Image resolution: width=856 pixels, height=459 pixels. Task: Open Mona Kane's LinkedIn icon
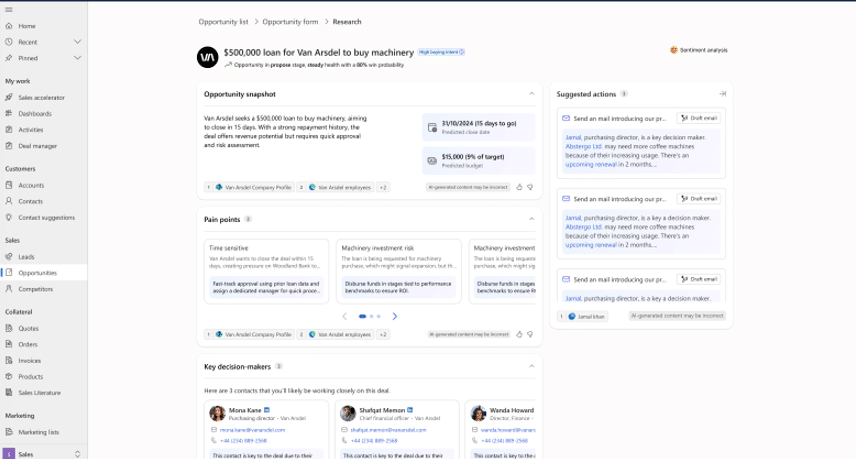pos(267,410)
